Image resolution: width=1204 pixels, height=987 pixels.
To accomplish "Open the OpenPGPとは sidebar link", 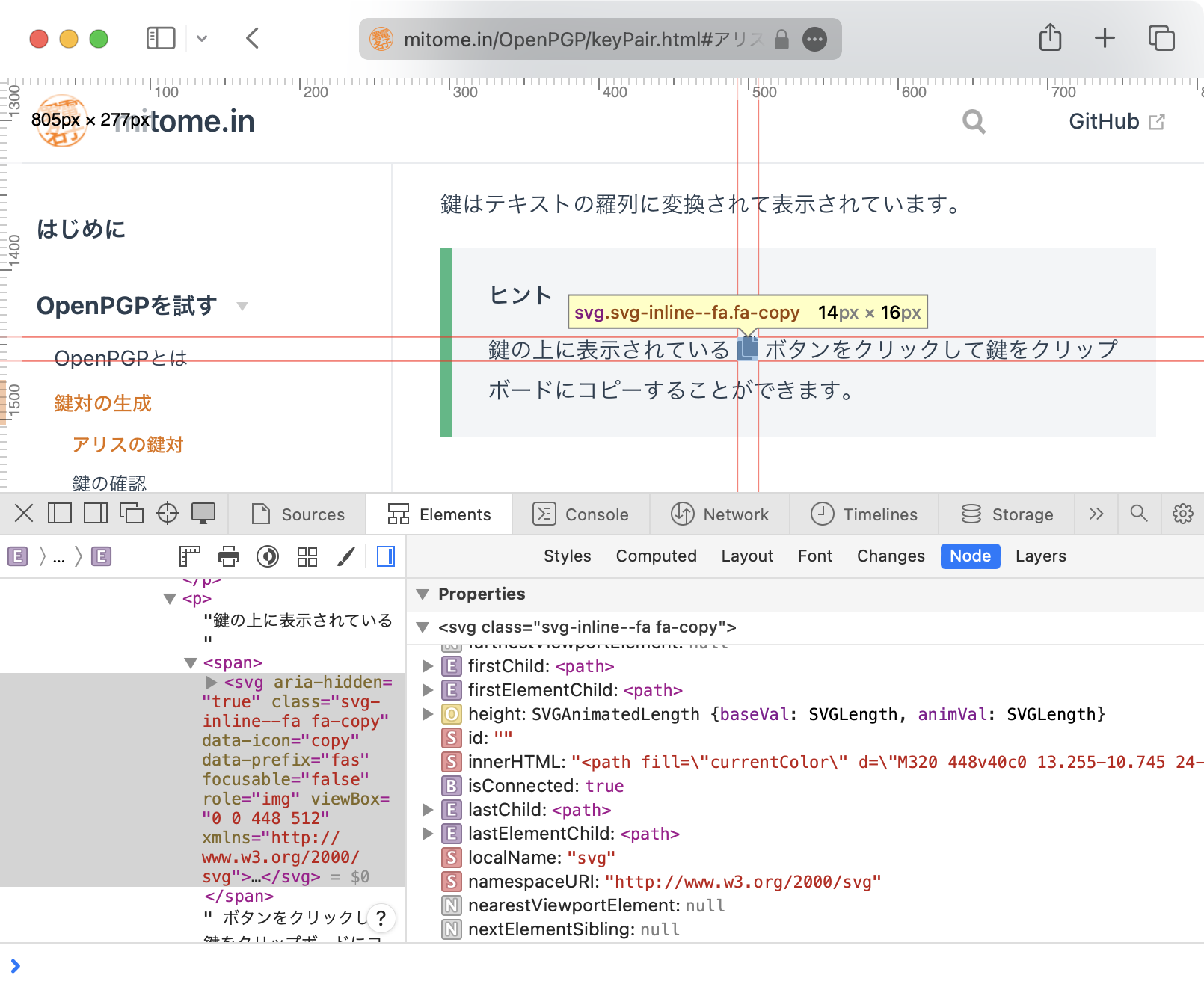I will [x=121, y=359].
